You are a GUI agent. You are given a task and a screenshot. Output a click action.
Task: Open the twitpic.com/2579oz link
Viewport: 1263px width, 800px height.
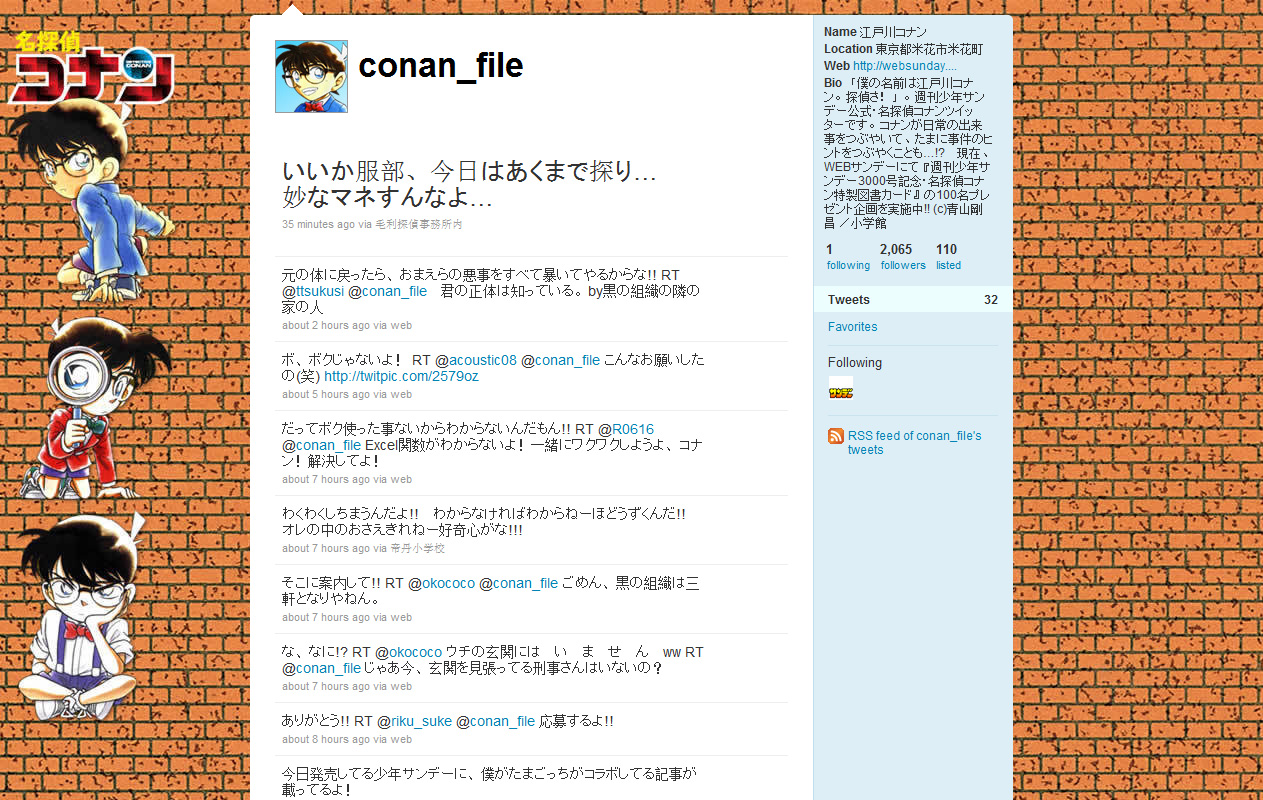click(x=401, y=377)
